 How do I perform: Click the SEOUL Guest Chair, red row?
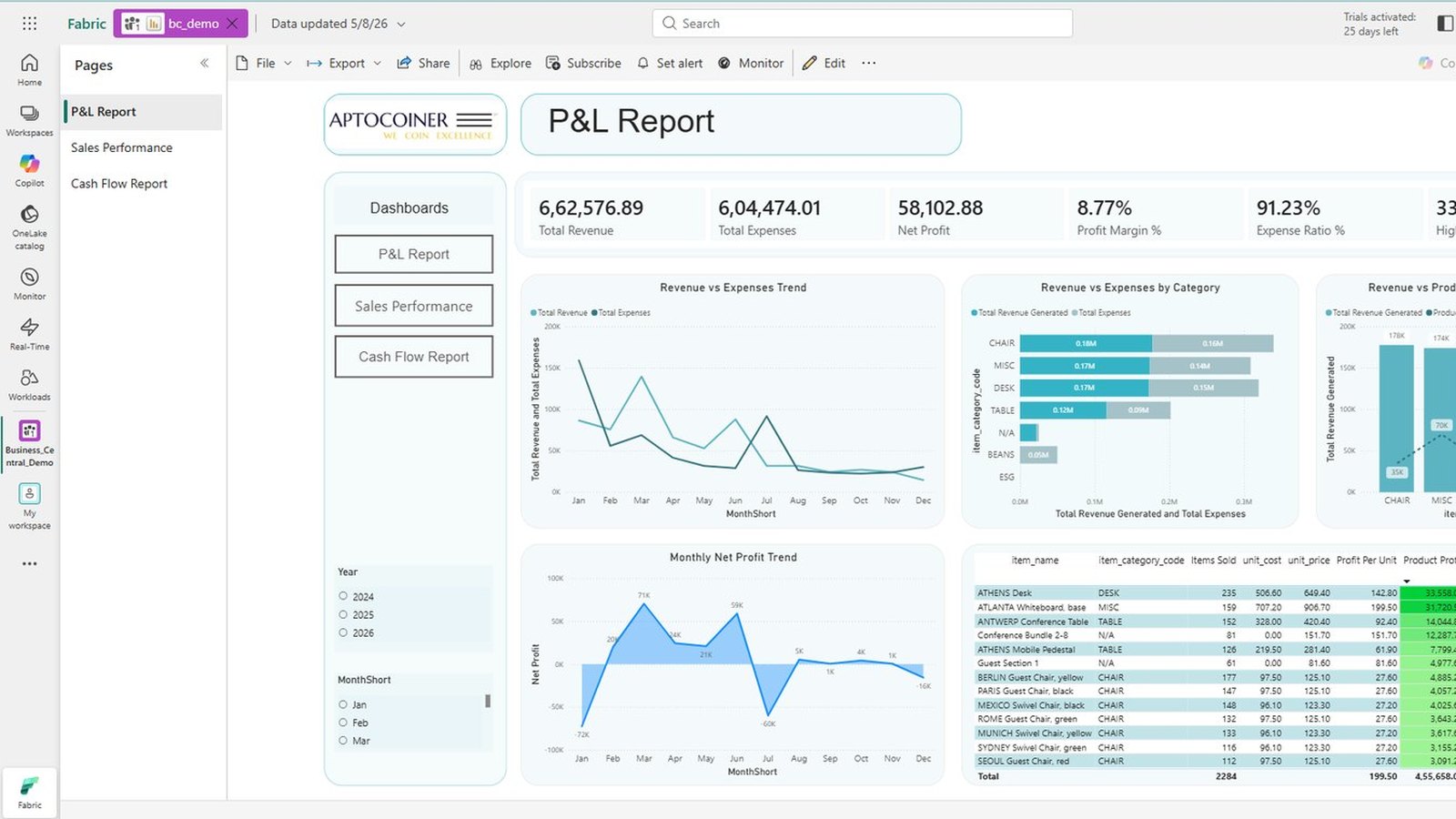tap(1215, 761)
